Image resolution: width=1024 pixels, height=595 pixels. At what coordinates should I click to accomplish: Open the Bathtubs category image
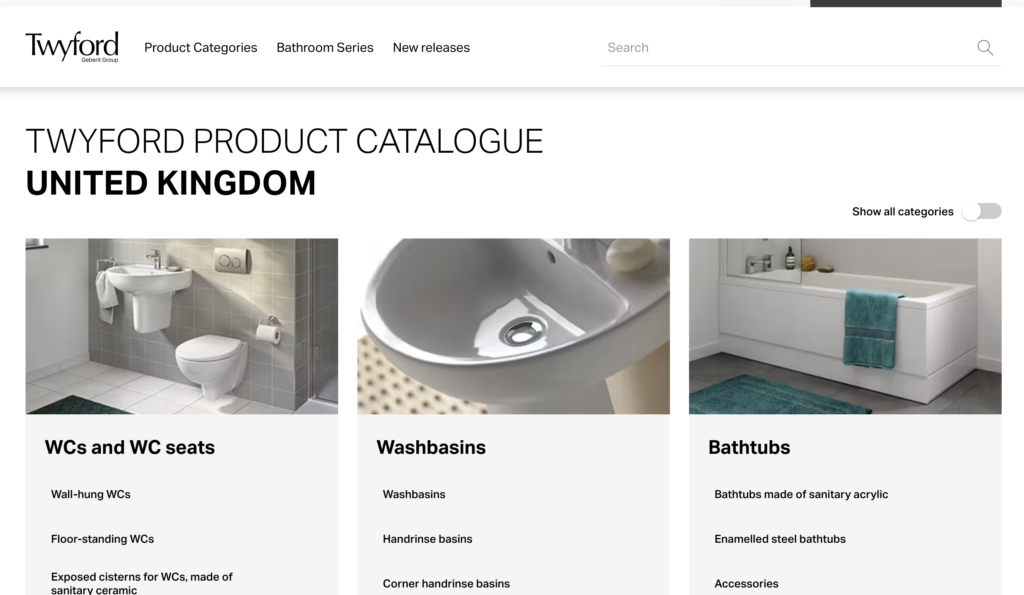(x=845, y=326)
